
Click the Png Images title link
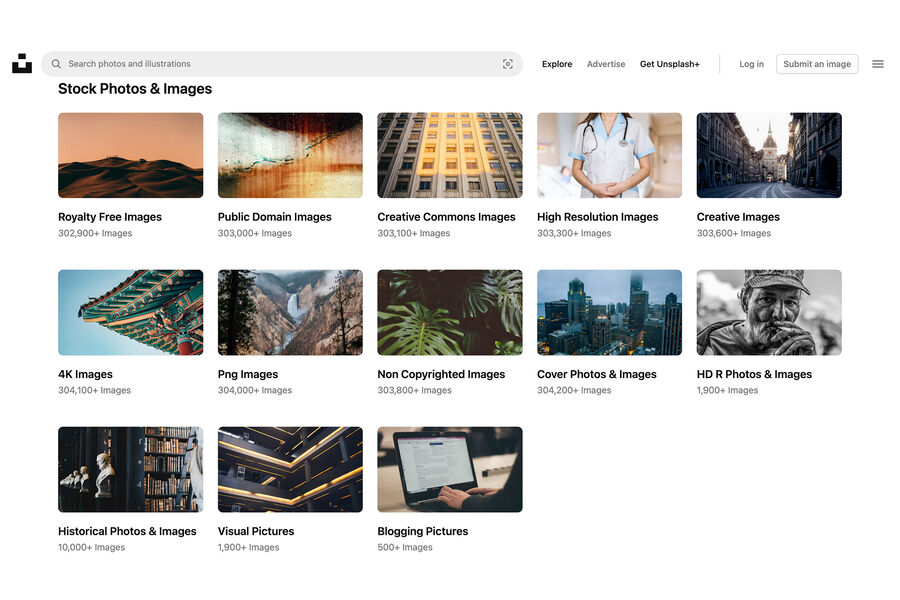[x=247, y=374]
